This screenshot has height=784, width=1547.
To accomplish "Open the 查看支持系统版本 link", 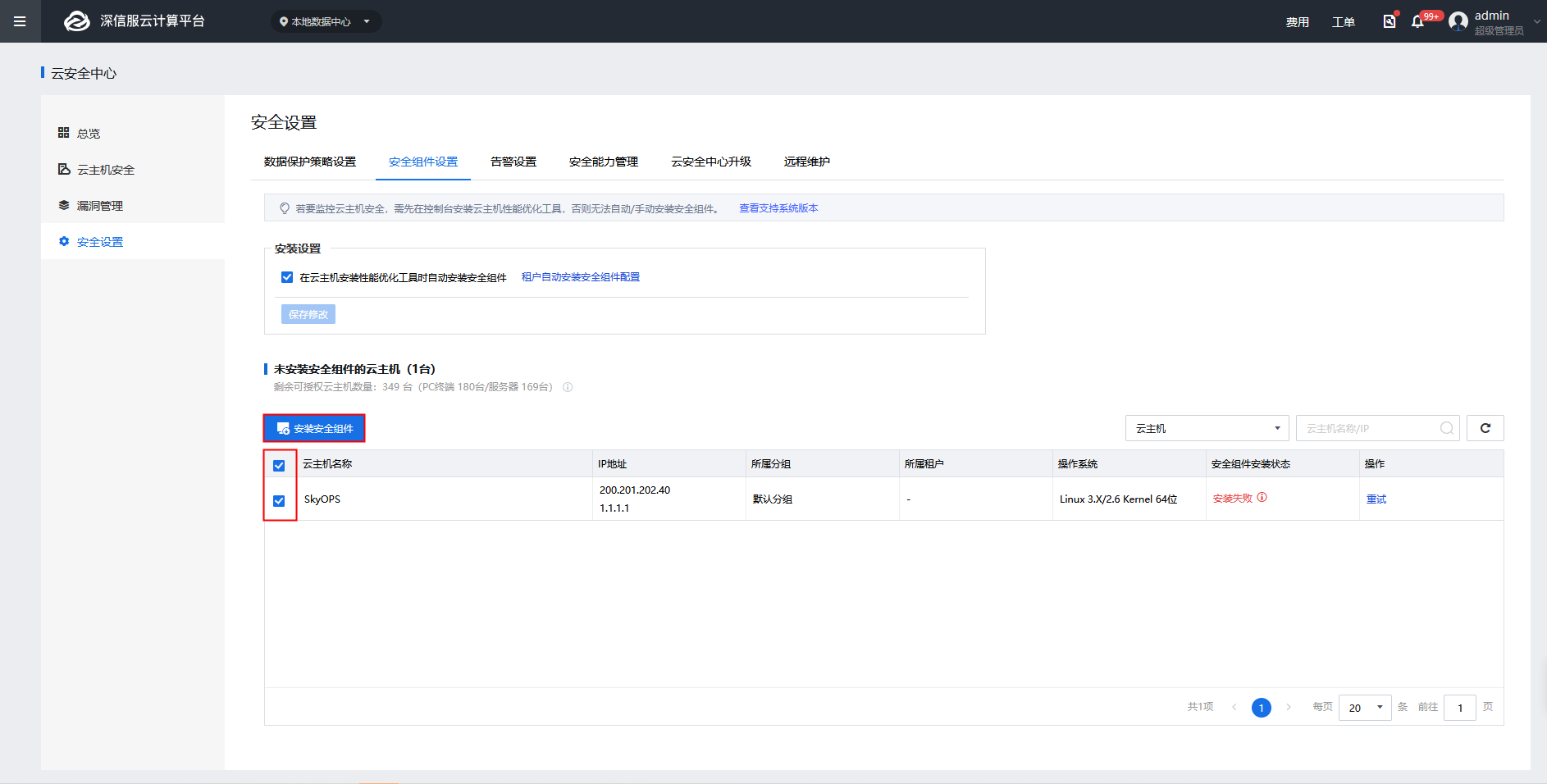I will click(x=778, y=208).
